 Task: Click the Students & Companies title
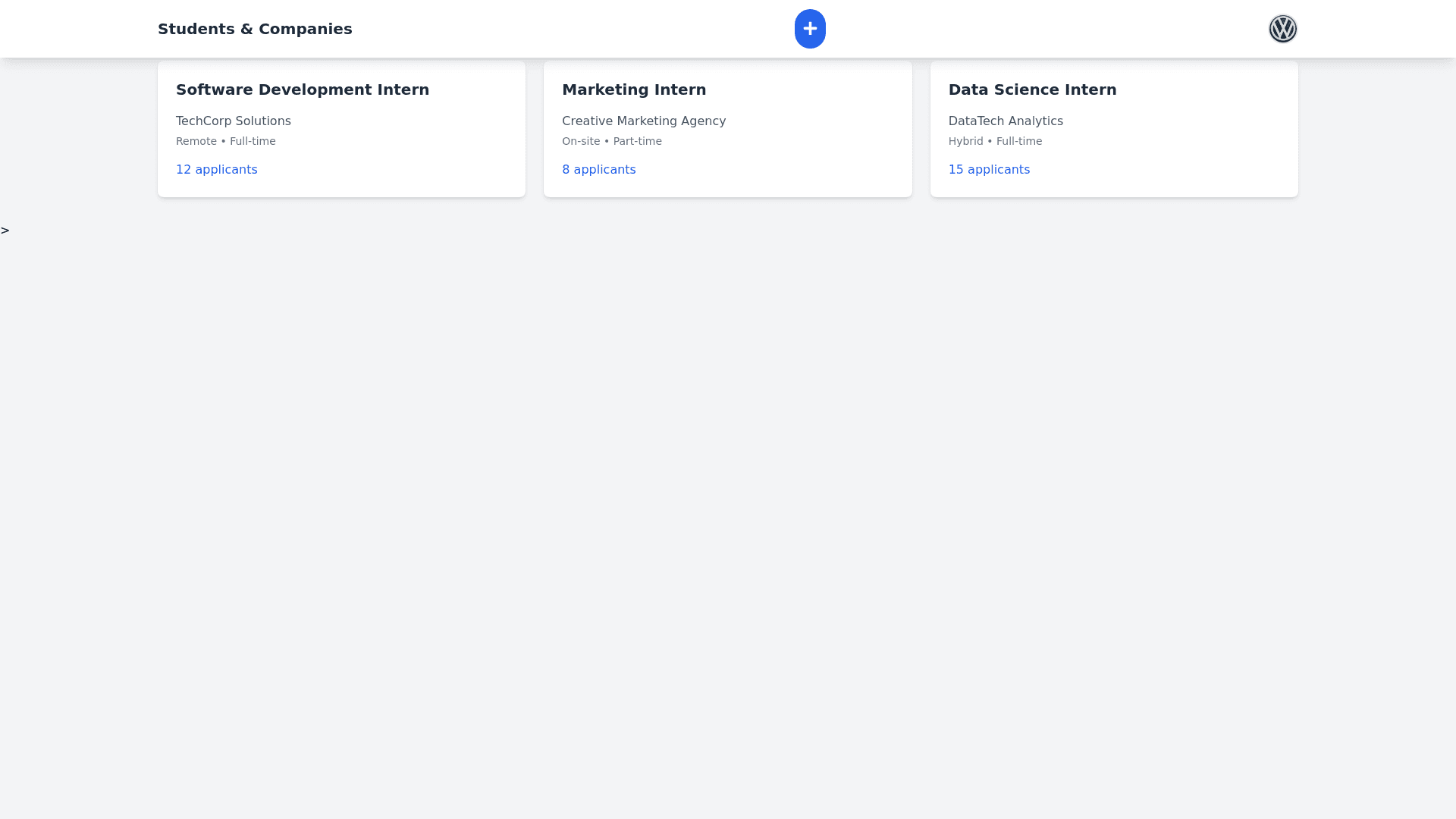(x=255, y=29)
